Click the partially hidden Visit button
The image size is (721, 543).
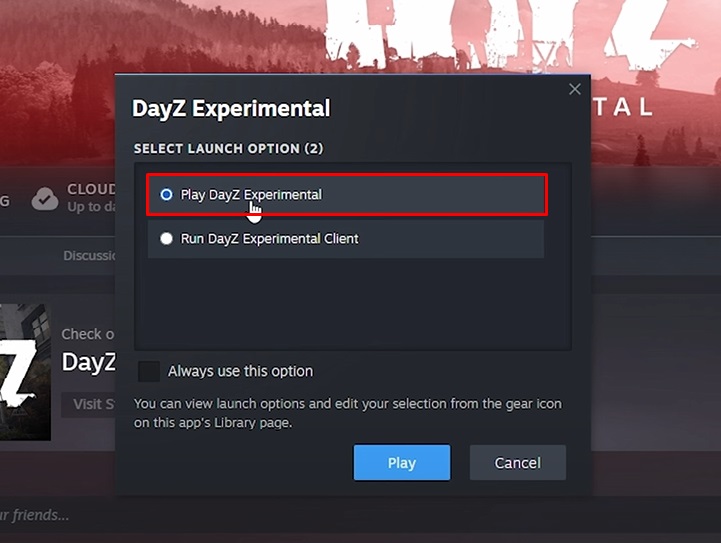point(88,405)
